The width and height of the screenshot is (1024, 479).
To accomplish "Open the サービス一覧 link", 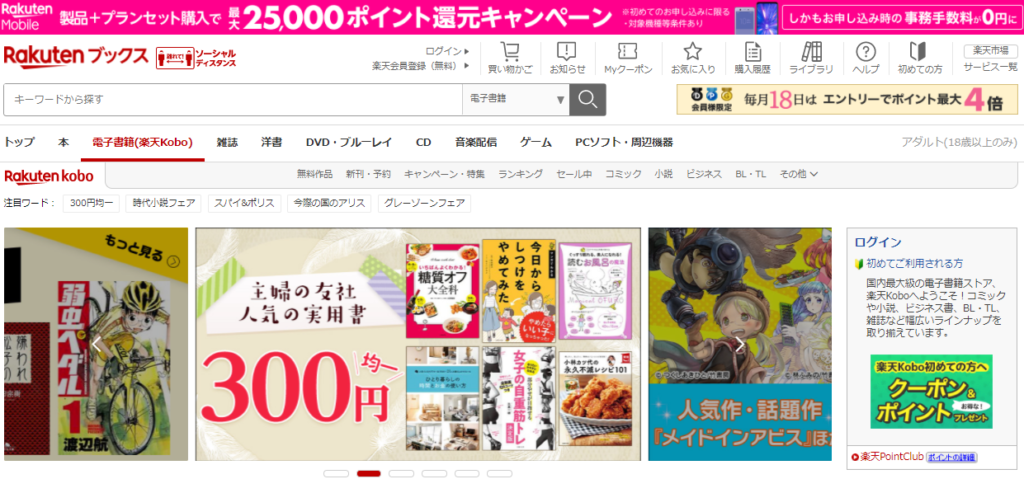I will pyautogui.click(x=991, y=67).
